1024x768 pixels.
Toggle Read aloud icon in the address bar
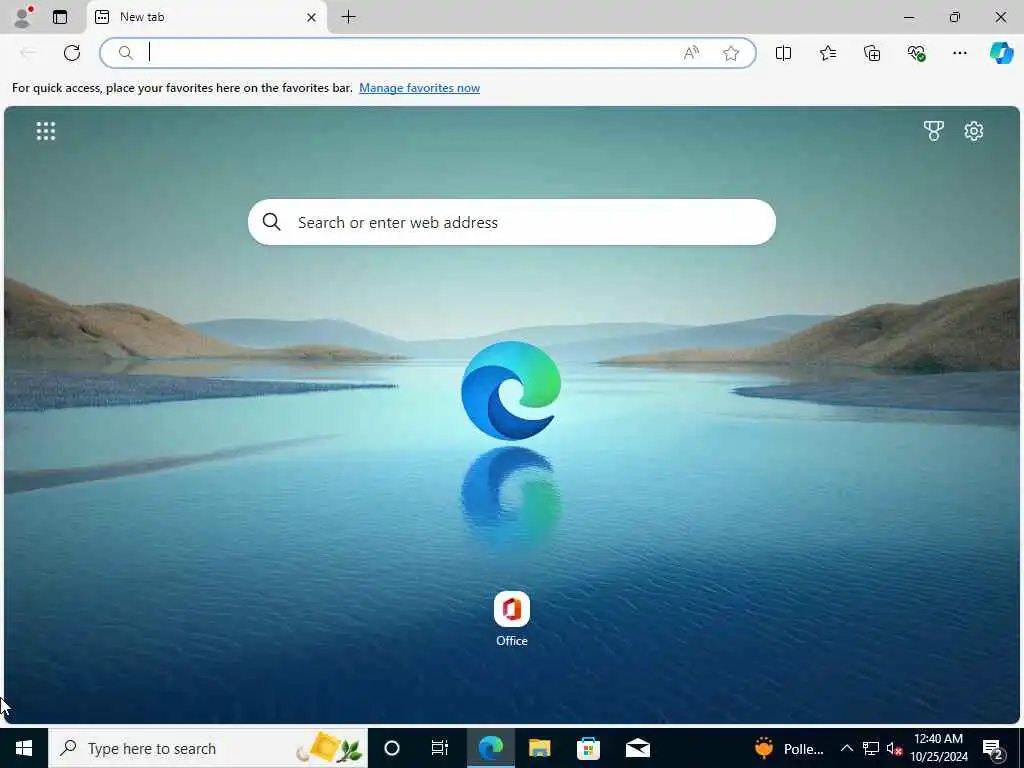691,53
